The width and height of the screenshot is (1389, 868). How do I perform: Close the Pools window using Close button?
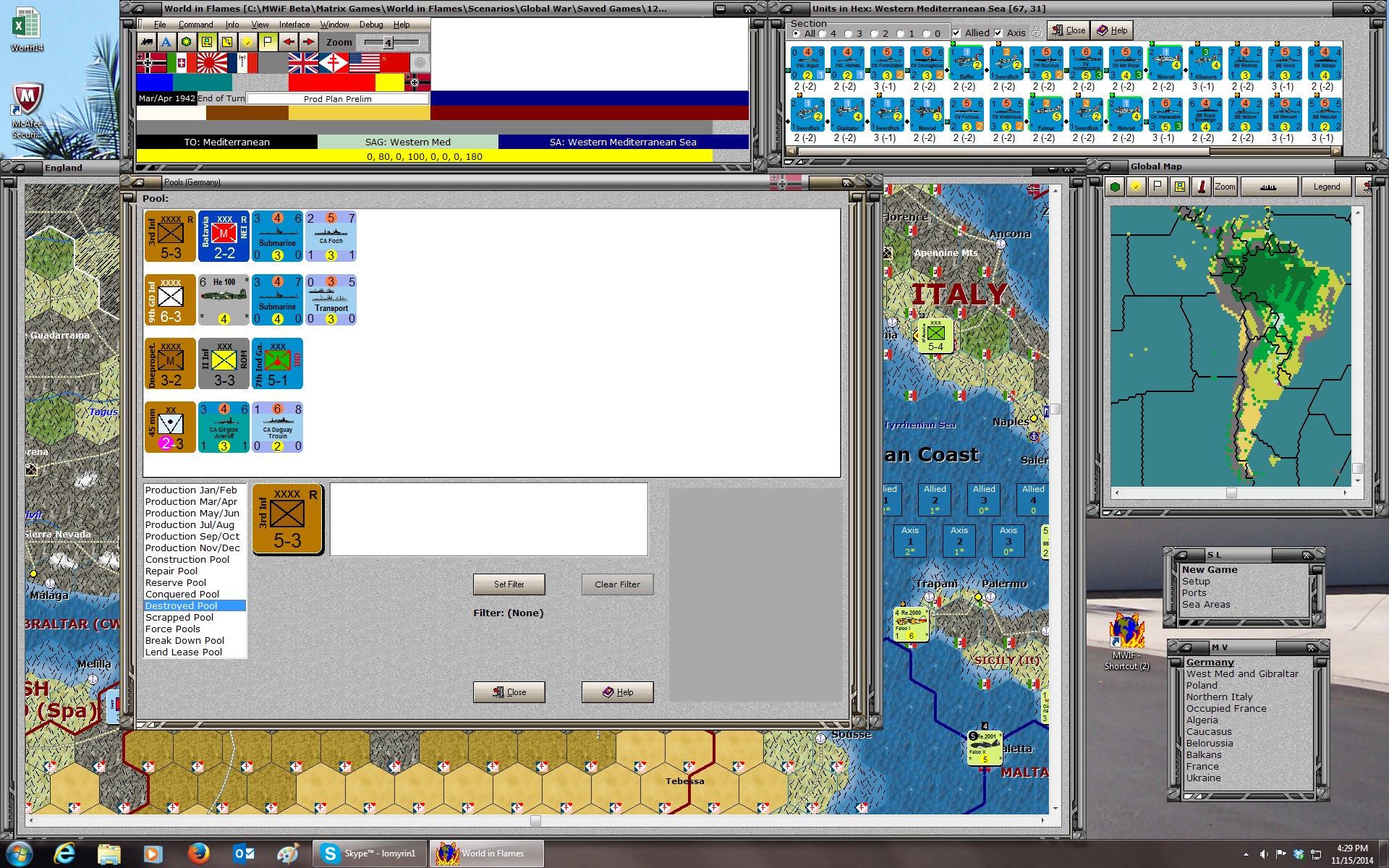pyautogui.click(x=509, y=692)
